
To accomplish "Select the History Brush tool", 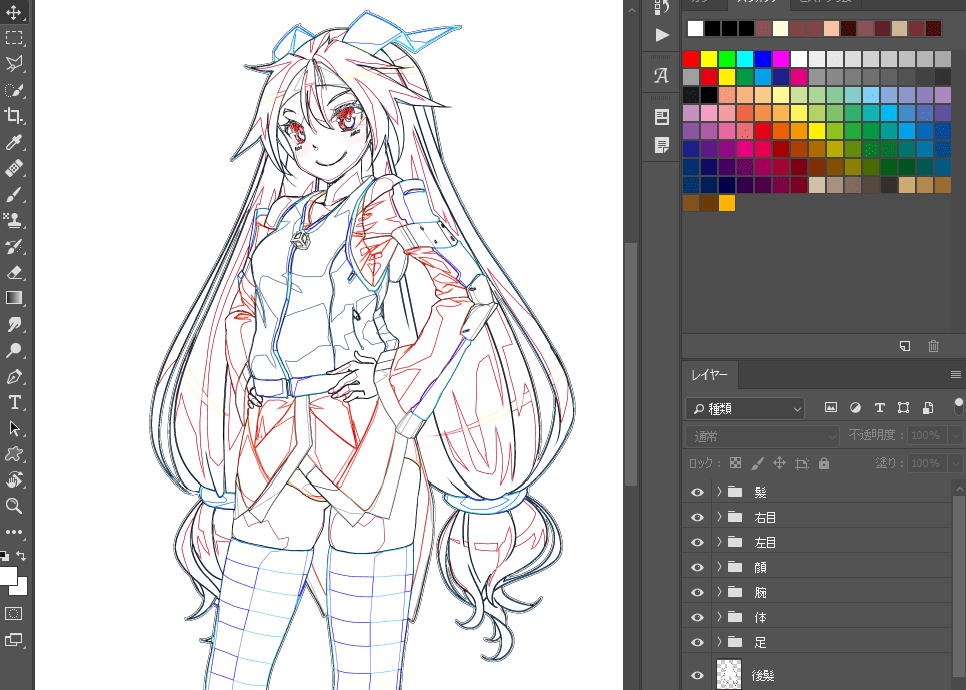I will click(14, 246).
